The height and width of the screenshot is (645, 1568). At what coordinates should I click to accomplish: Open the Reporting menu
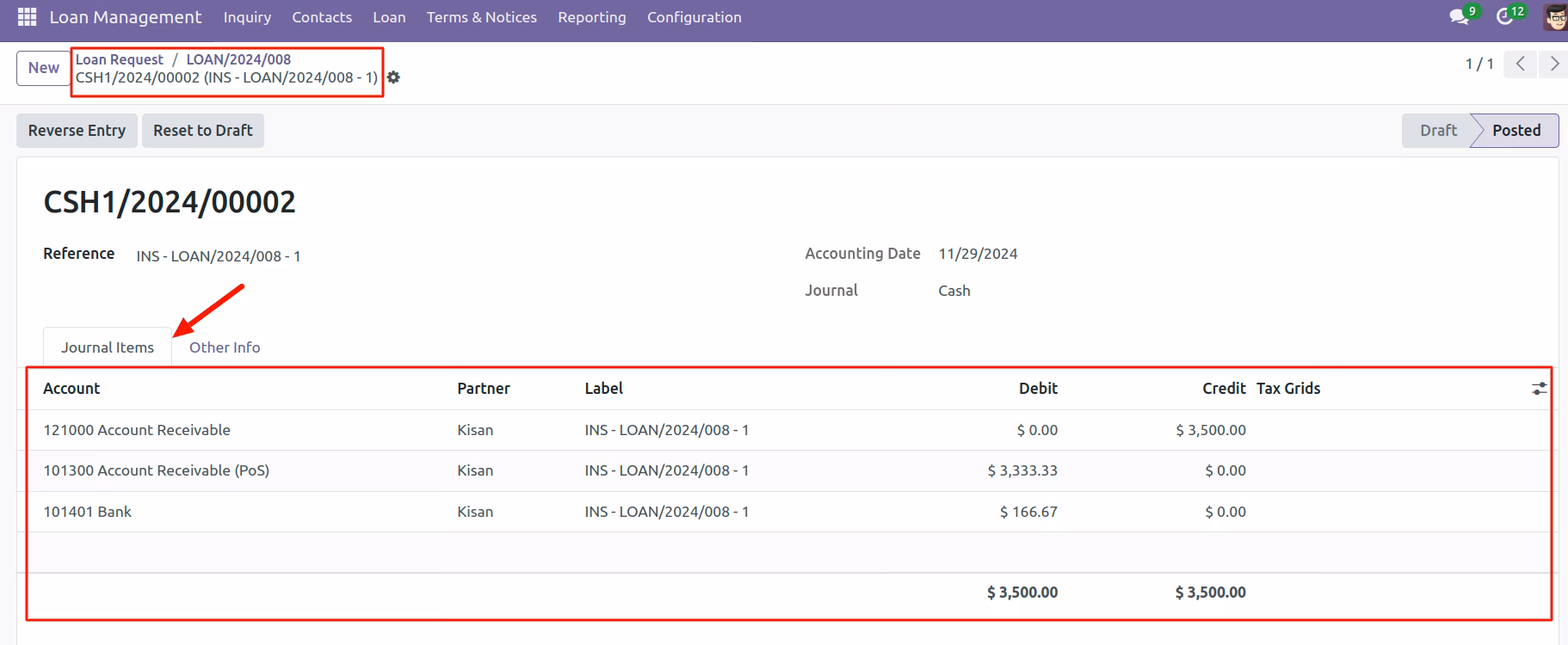592,17
